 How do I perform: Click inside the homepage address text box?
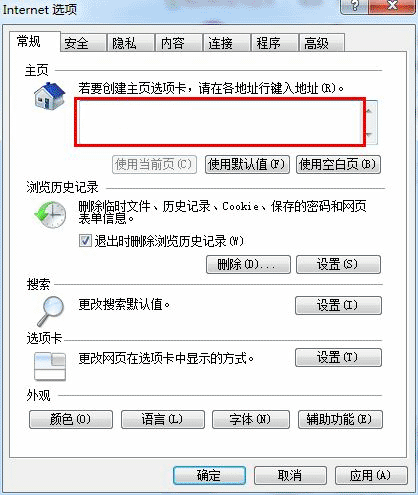(x=220, y=122)
